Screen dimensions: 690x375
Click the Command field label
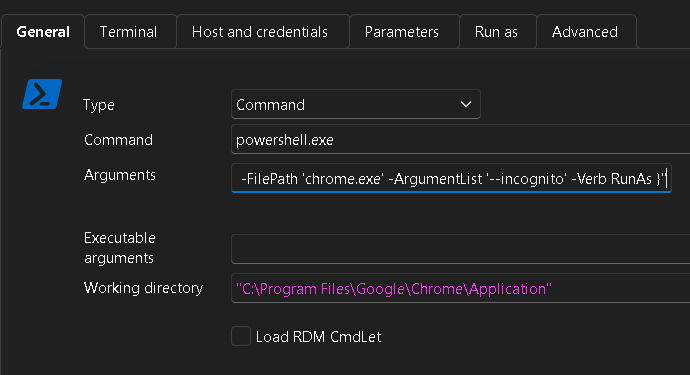tap(118, 140)
